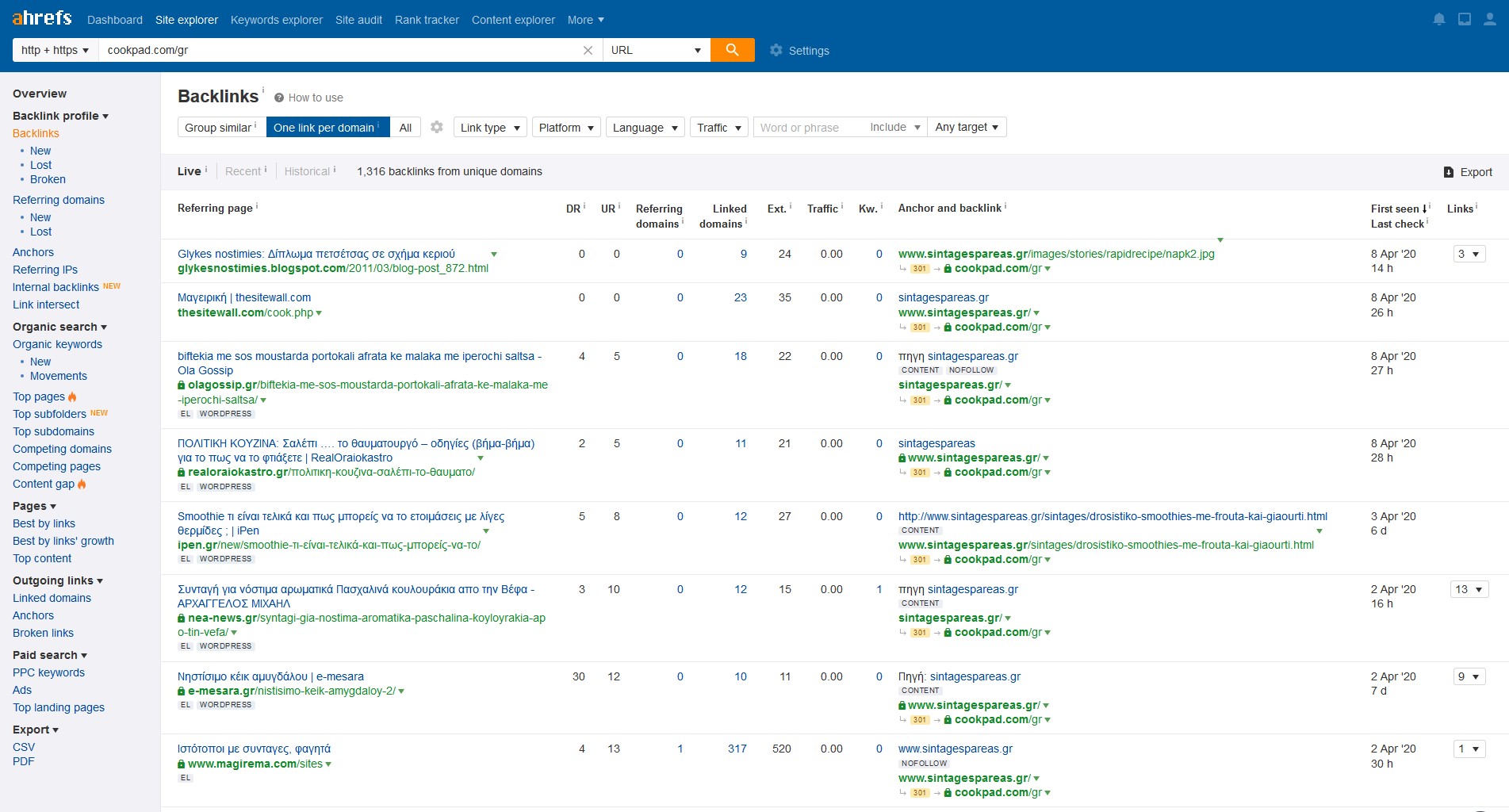This screenshot has height=812, width=1509.
Task: Open the Site audit tab
Action: (358, 20)
